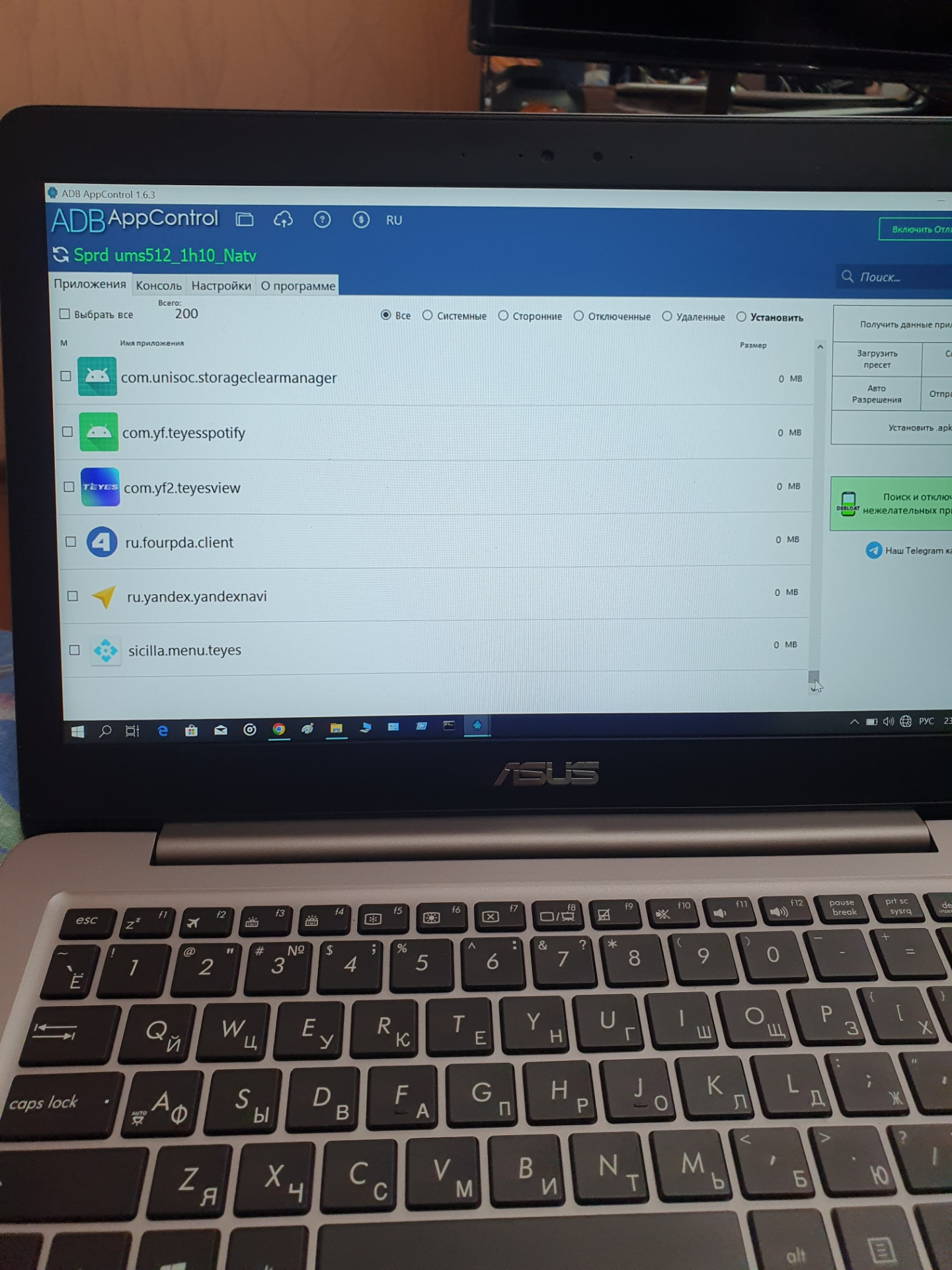Click the Yandex Navigator arrow icon

pos(104,597)
